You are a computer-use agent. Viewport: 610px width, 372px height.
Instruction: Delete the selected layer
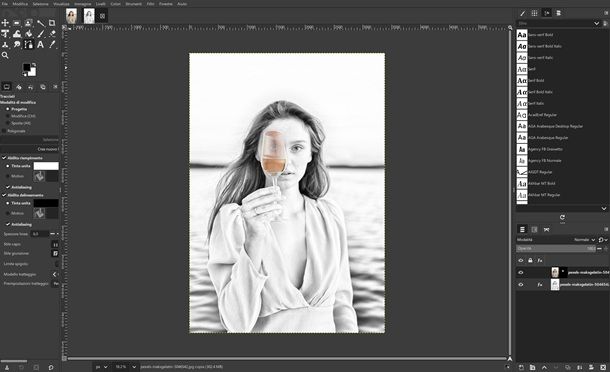(x=603, y=367)
